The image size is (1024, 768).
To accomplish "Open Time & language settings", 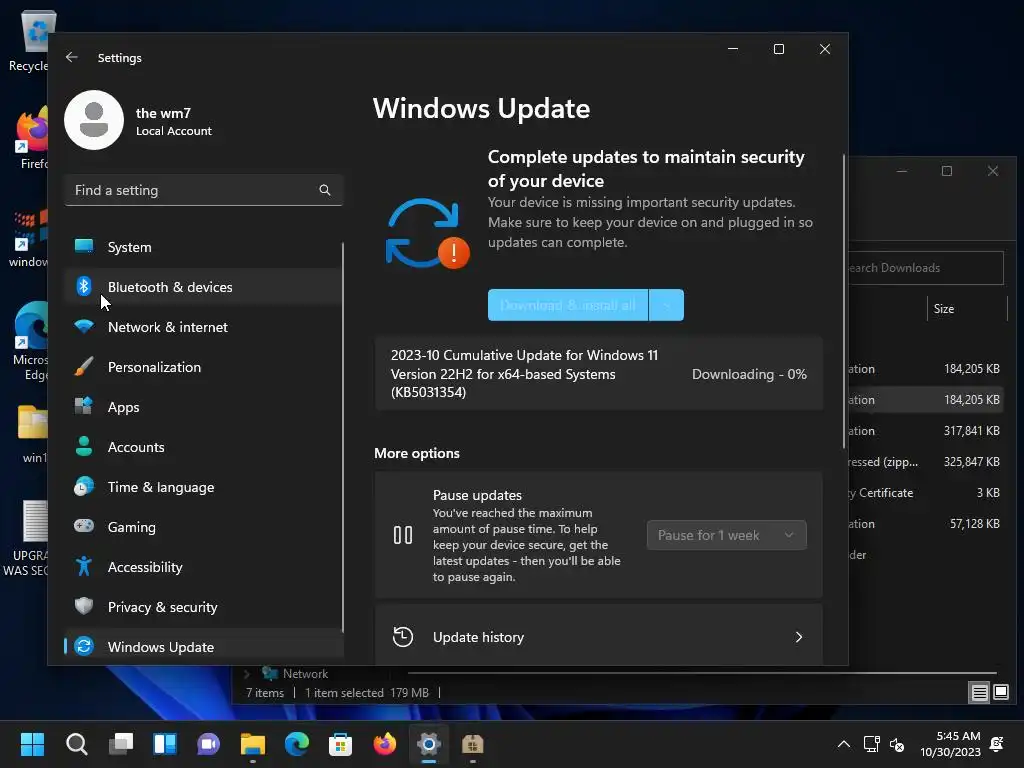I will click(x=204, y=487).
